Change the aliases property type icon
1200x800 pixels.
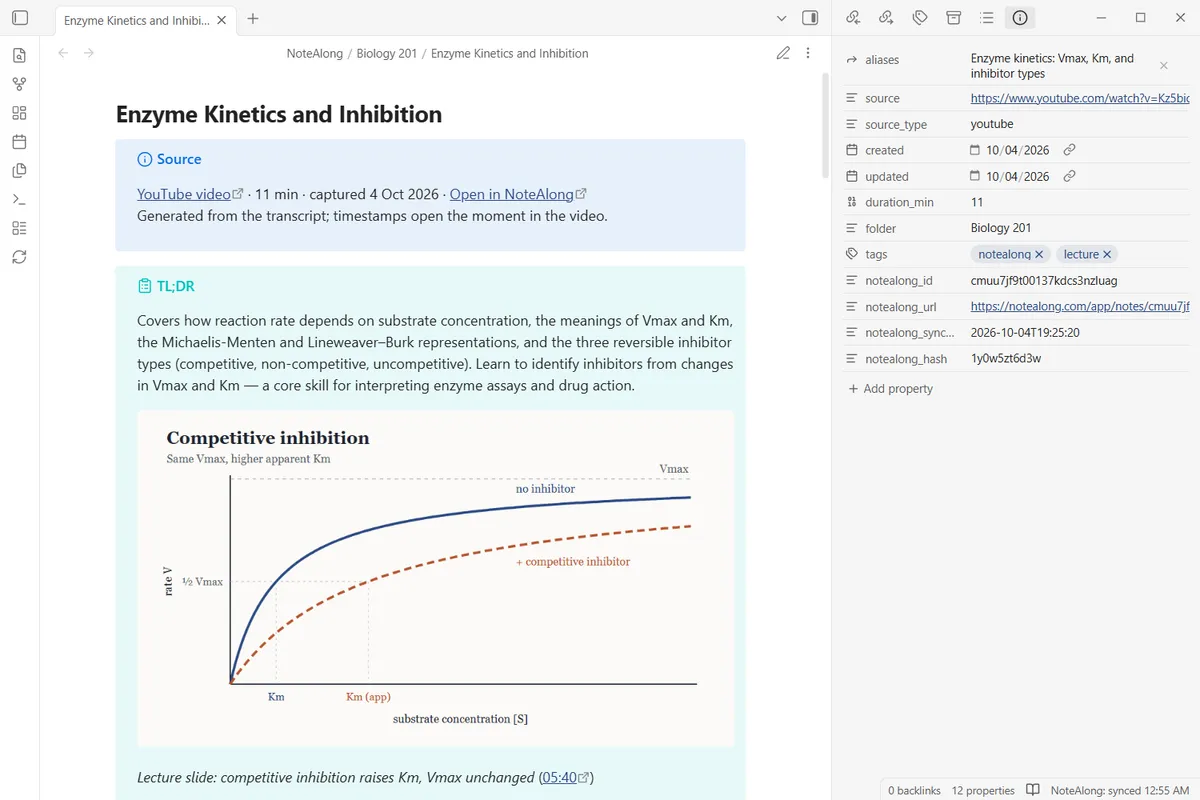pos(852,60)
